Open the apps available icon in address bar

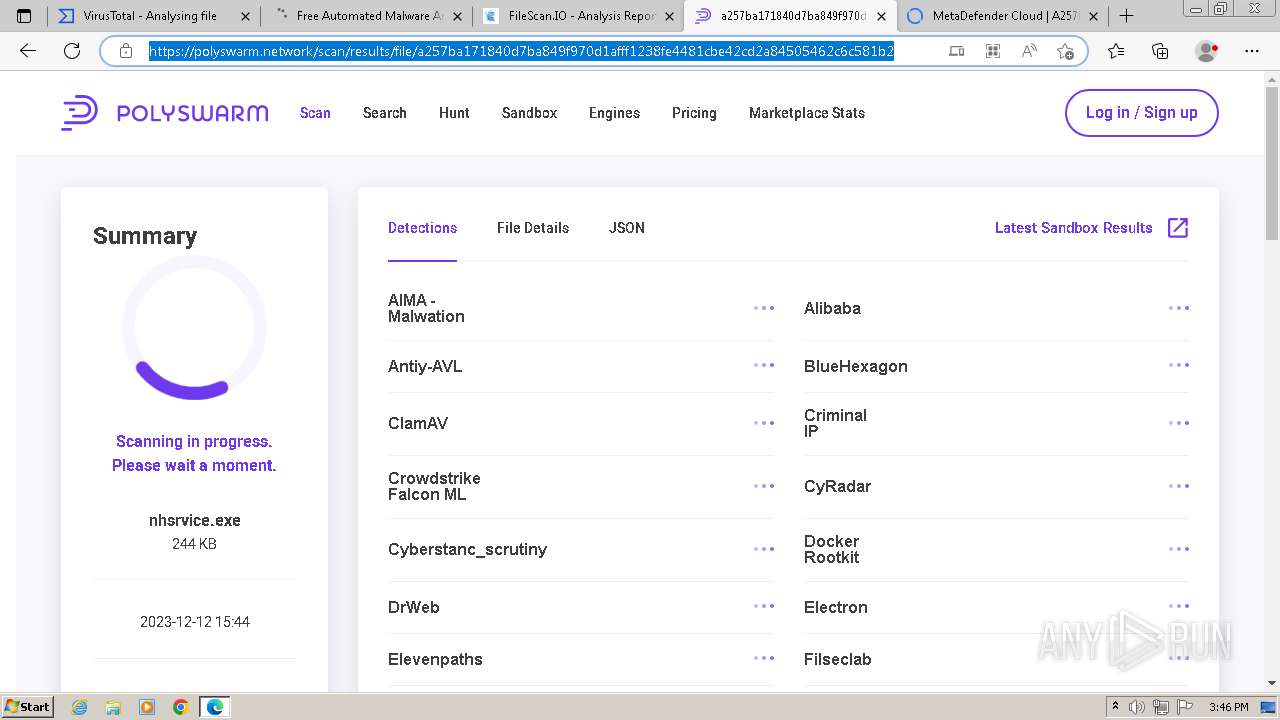(x=992, y=51)
